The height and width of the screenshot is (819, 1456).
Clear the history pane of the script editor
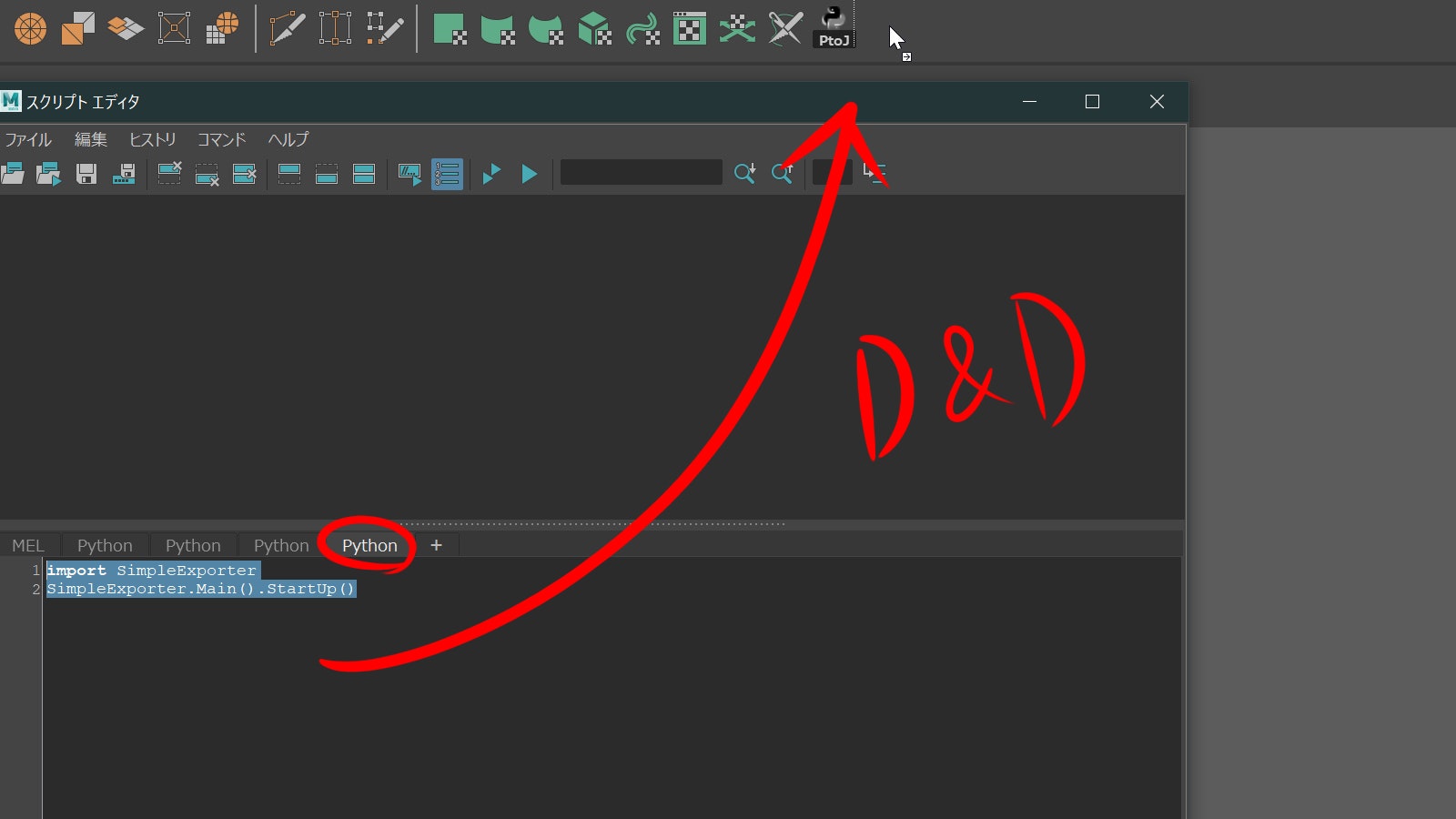click(169, 173)
